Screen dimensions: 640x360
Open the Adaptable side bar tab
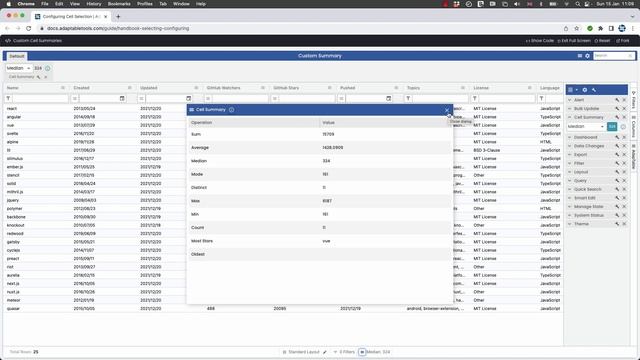[x=634, y=158]
